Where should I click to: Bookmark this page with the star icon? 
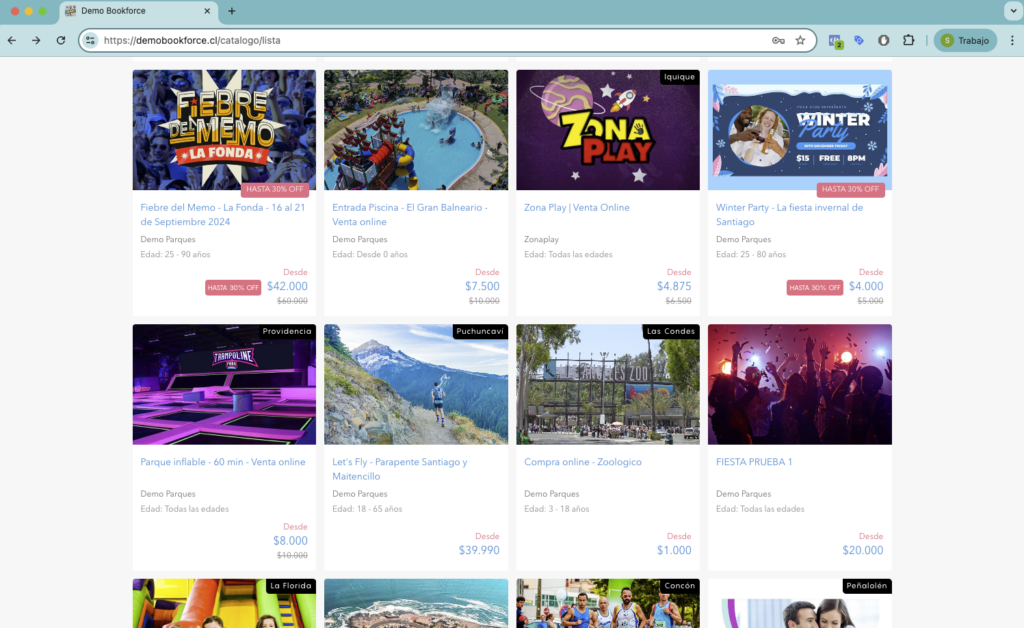coord(800,40)
